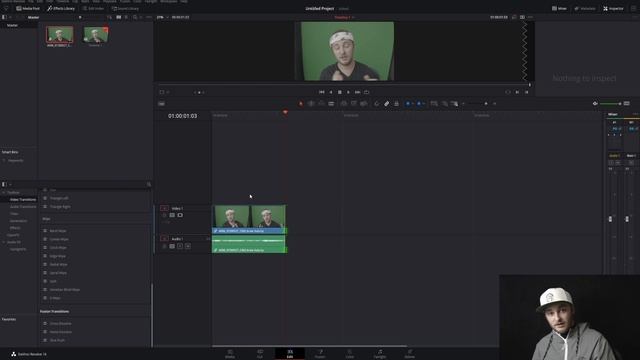640x360 pixels.
Task: Toggle Linked Selection chain icon
Action: click(387, 104)
